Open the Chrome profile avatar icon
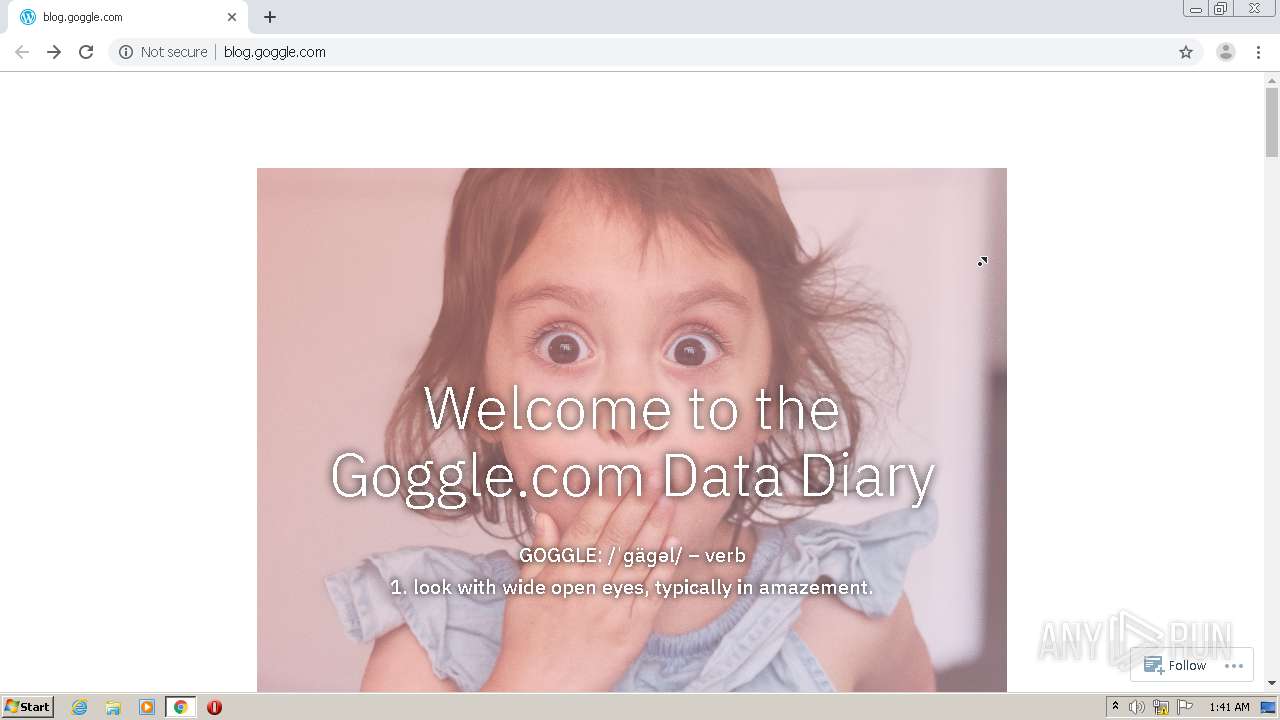The image size is (1280, 720). [x=1226, y=52]
